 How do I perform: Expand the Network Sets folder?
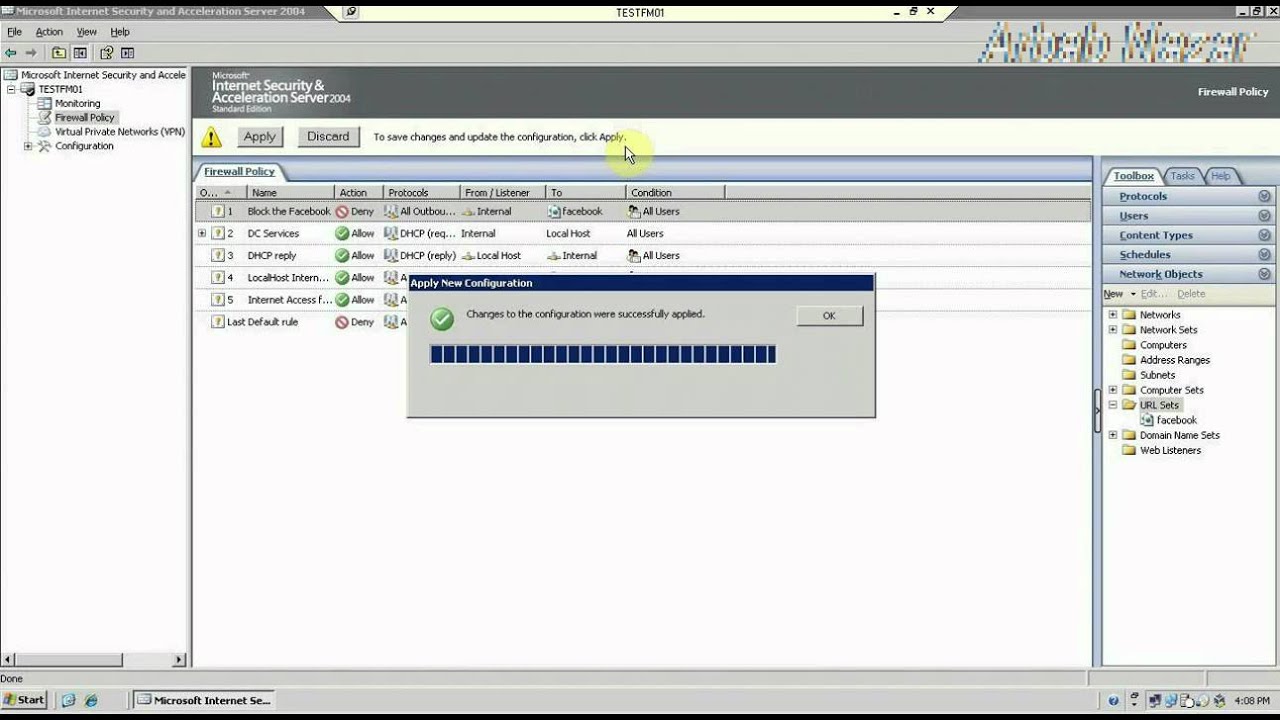coord(1113,330)
